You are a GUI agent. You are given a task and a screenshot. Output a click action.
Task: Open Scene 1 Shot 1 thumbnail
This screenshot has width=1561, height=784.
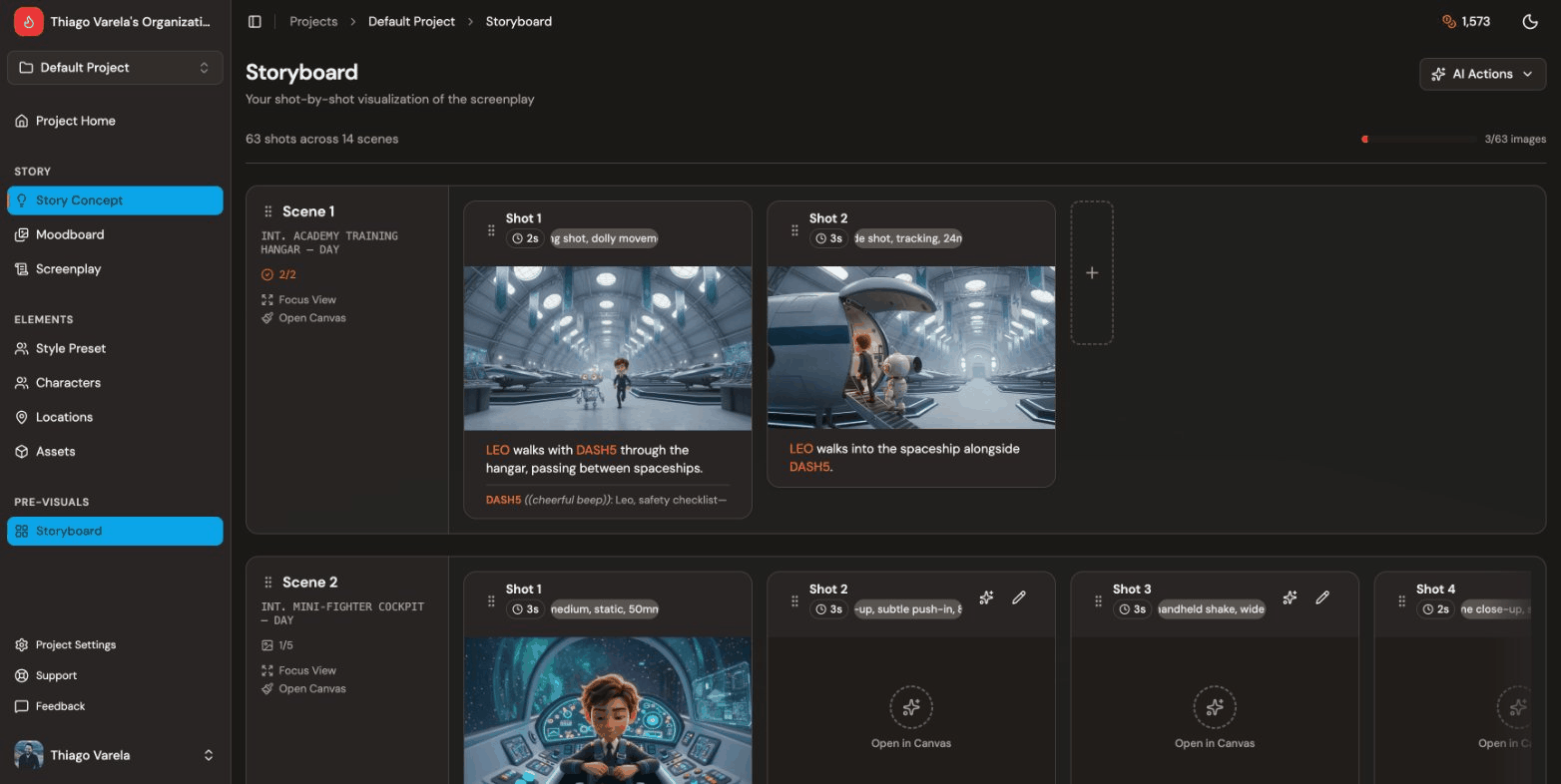[607, 346]
